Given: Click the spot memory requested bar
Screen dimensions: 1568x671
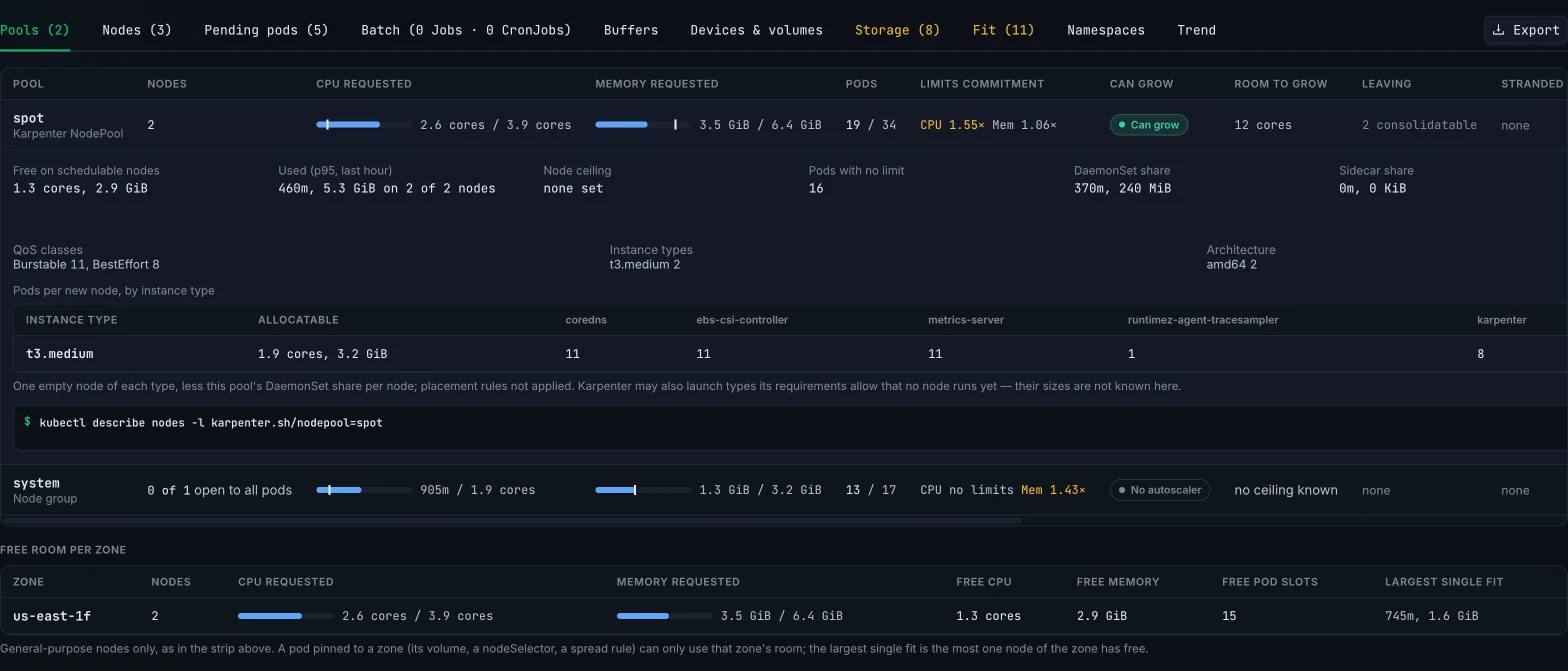Looking at the screenshot, I should 643,125.
